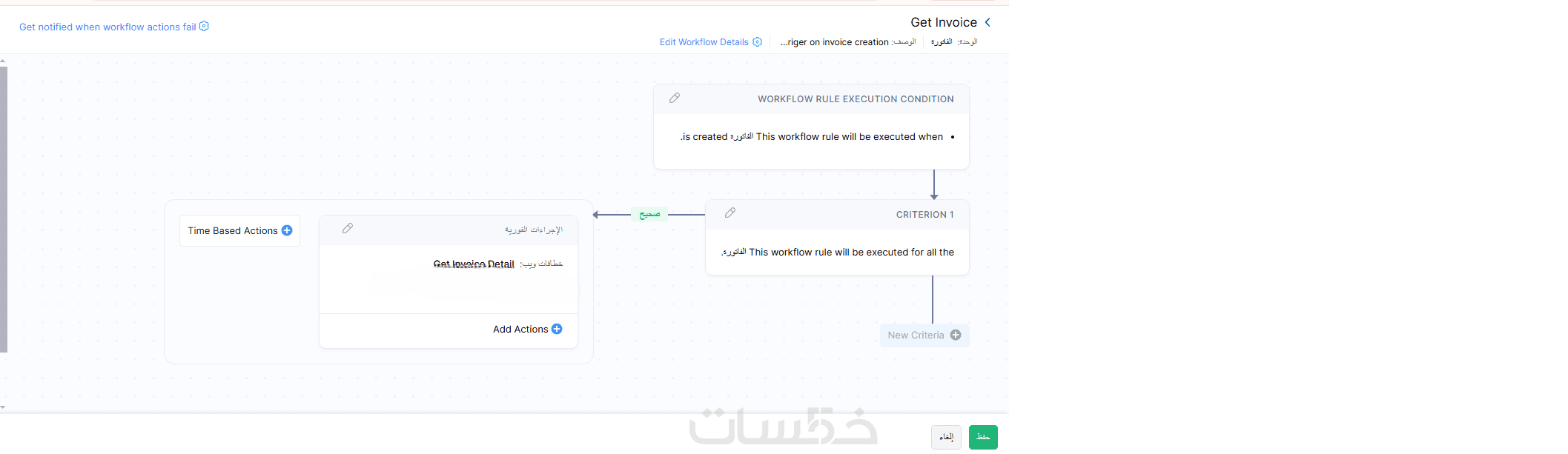Image resolution: width=1568 pixels, height=454 pixels.
Task: Click the vertical scrollbar on the canvas edge
Action: (x=4, y=209)
